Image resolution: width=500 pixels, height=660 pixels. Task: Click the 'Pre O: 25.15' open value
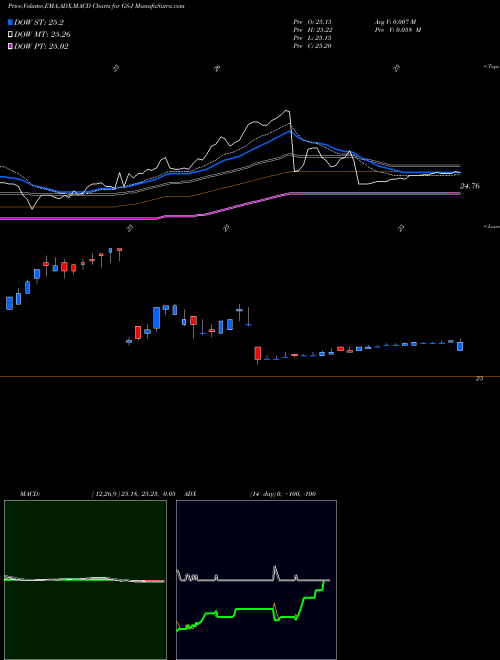[313, 21]
